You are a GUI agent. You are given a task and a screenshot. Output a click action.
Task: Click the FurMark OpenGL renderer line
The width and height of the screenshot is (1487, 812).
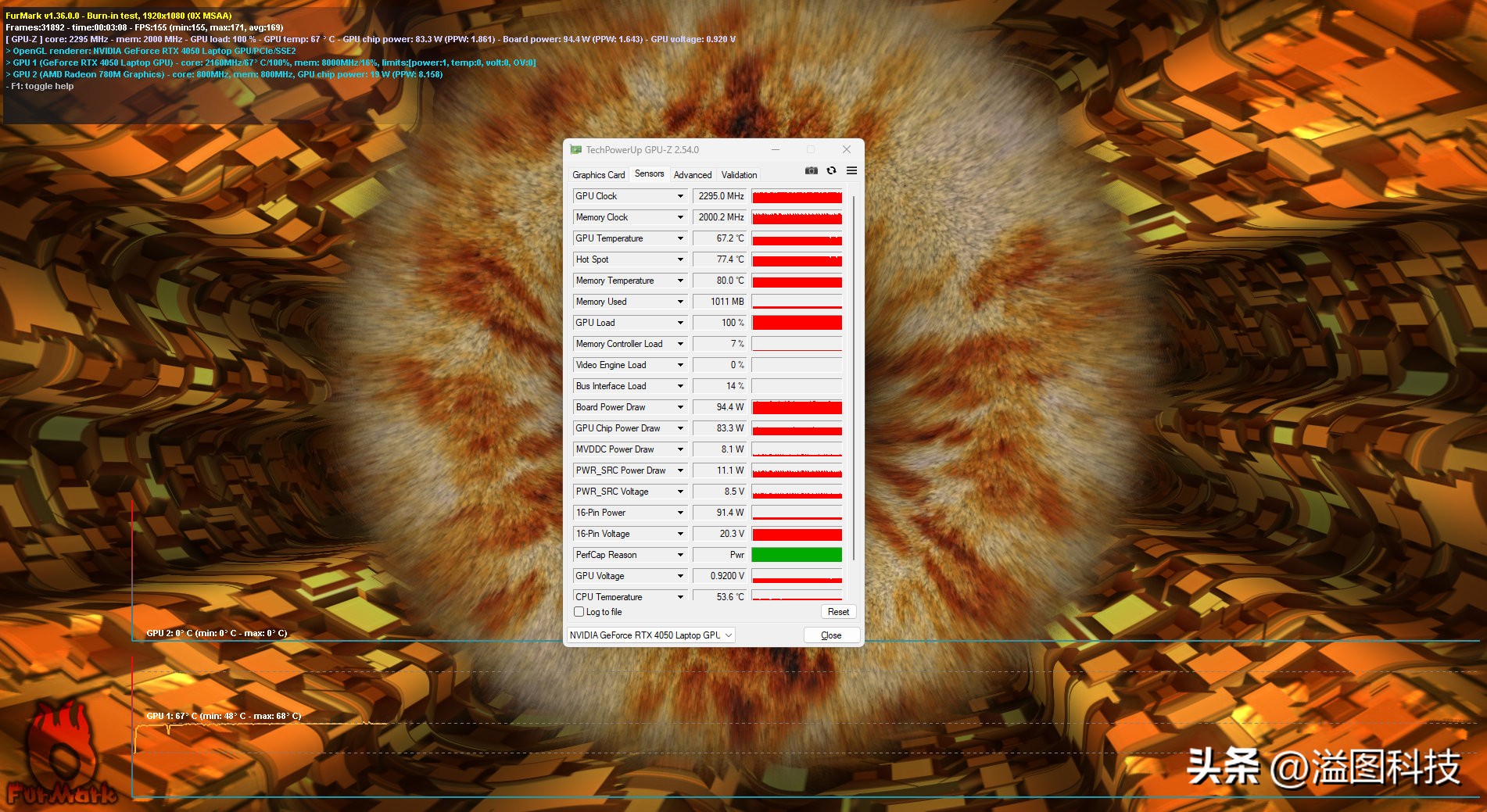151,51
